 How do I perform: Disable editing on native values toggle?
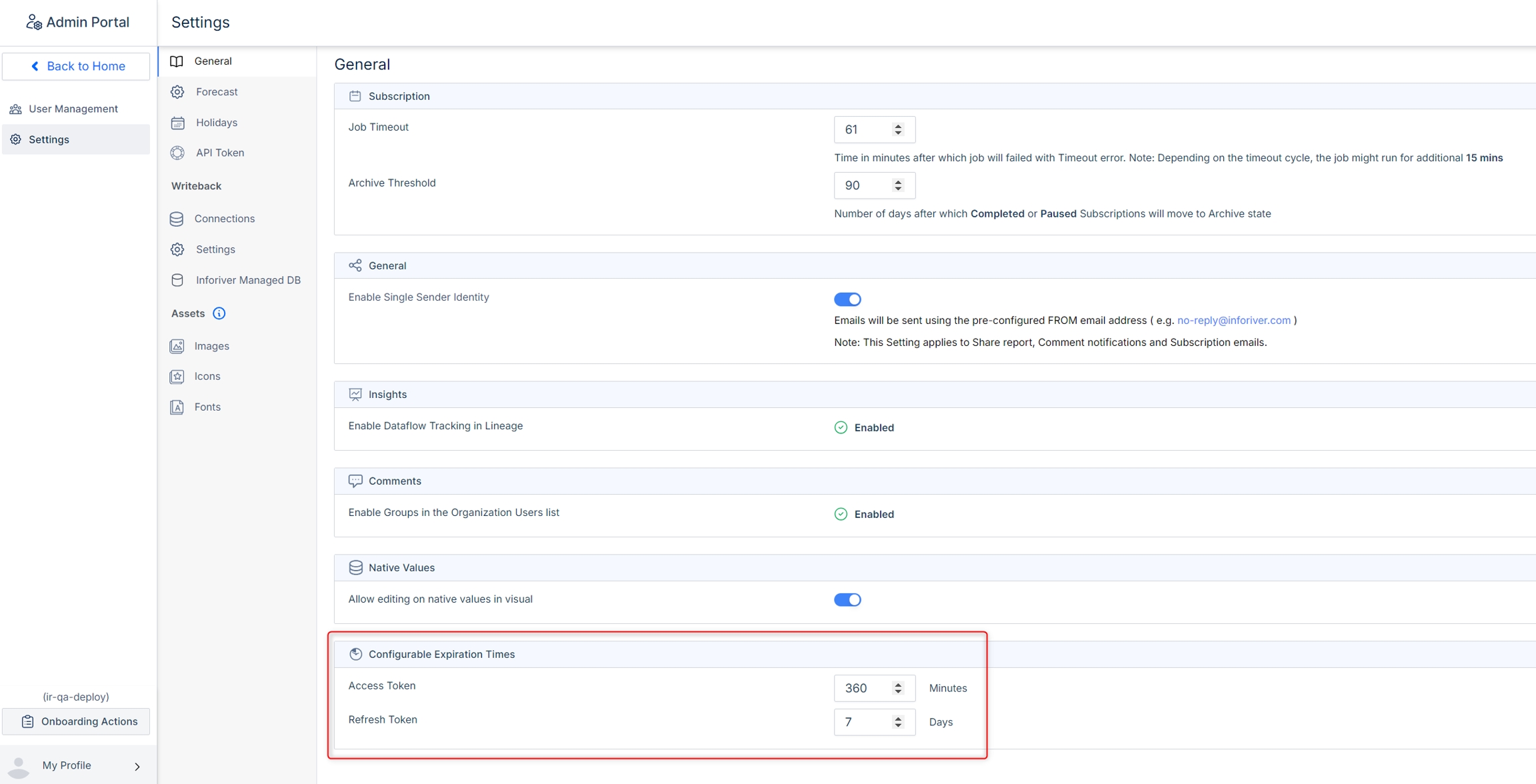coord(847,599)
